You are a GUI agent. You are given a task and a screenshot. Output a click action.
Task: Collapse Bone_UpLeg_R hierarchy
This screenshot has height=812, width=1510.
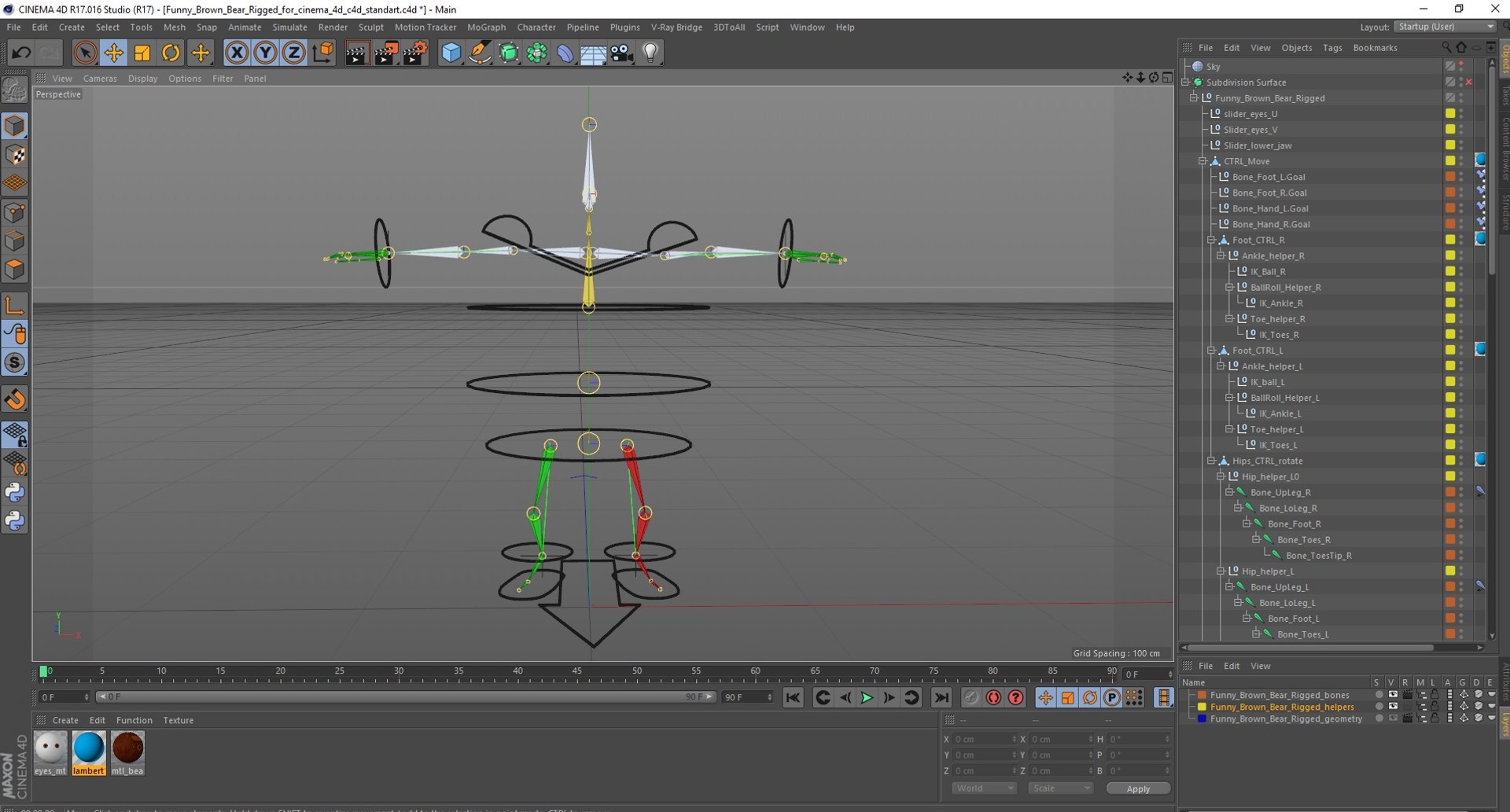pos(1229,492)
